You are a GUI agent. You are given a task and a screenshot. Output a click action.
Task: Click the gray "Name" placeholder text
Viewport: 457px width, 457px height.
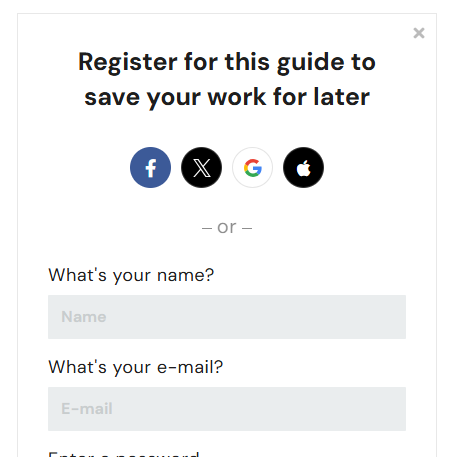point(84,317)
